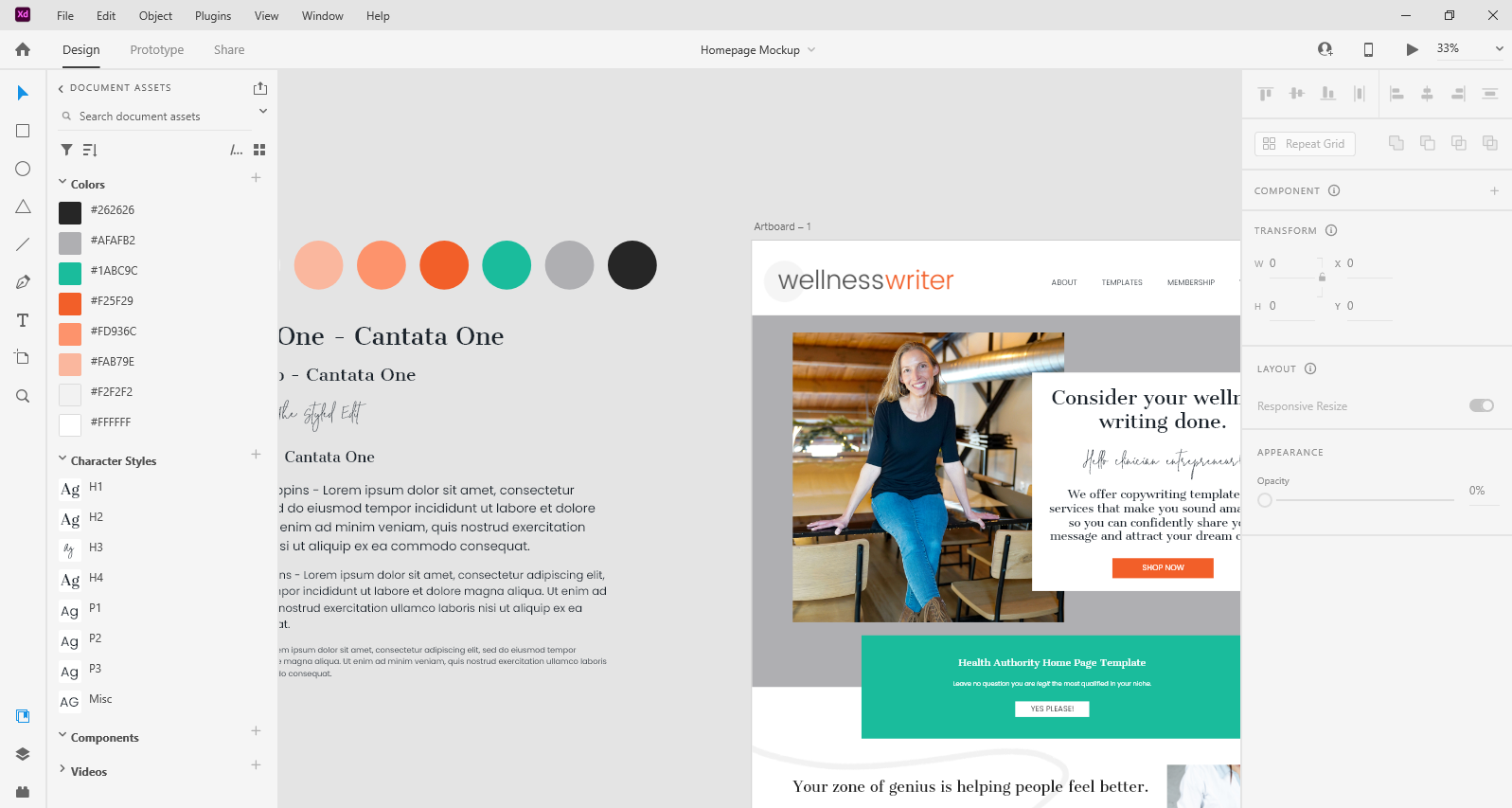Switch assets to grid view
The height and width of the screenshot is (808, 1512).
259,150
